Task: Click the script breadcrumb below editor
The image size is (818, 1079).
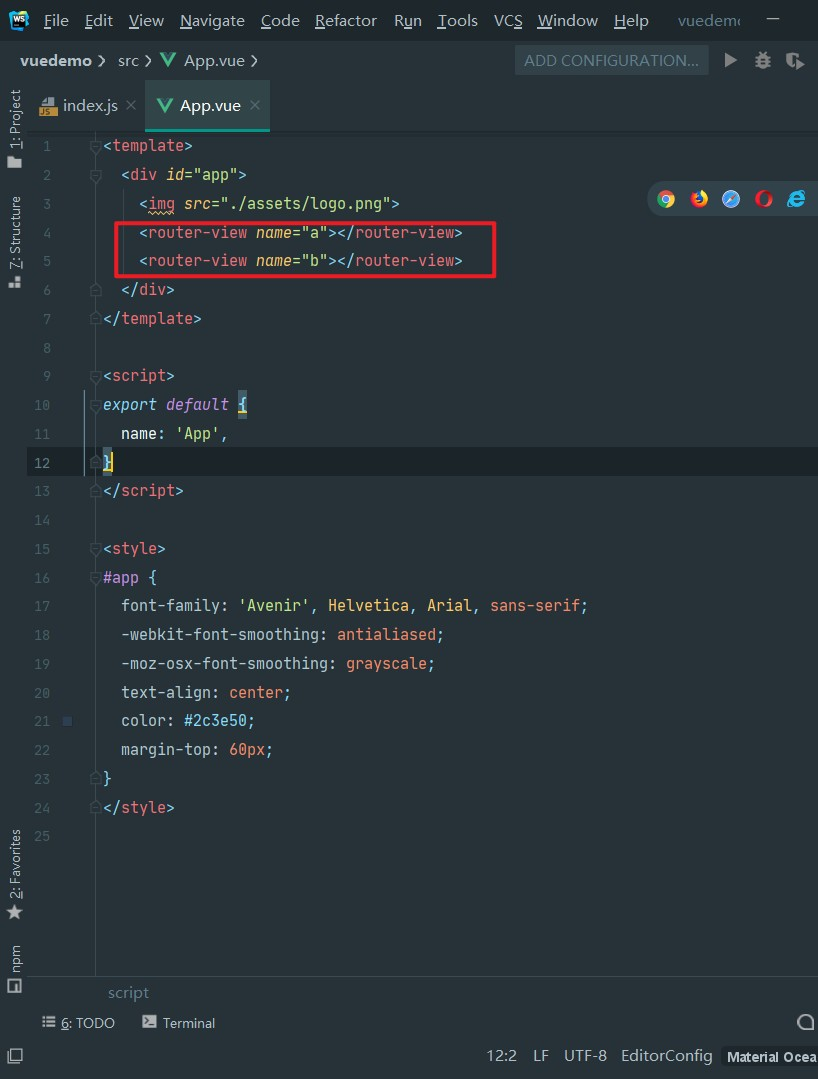Action: click(128, 992)
